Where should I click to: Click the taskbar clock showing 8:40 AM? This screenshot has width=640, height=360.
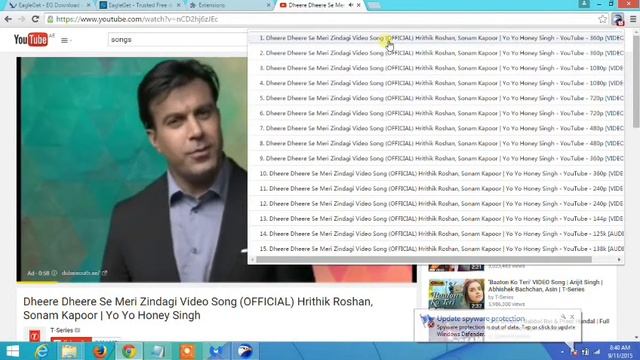620,351
